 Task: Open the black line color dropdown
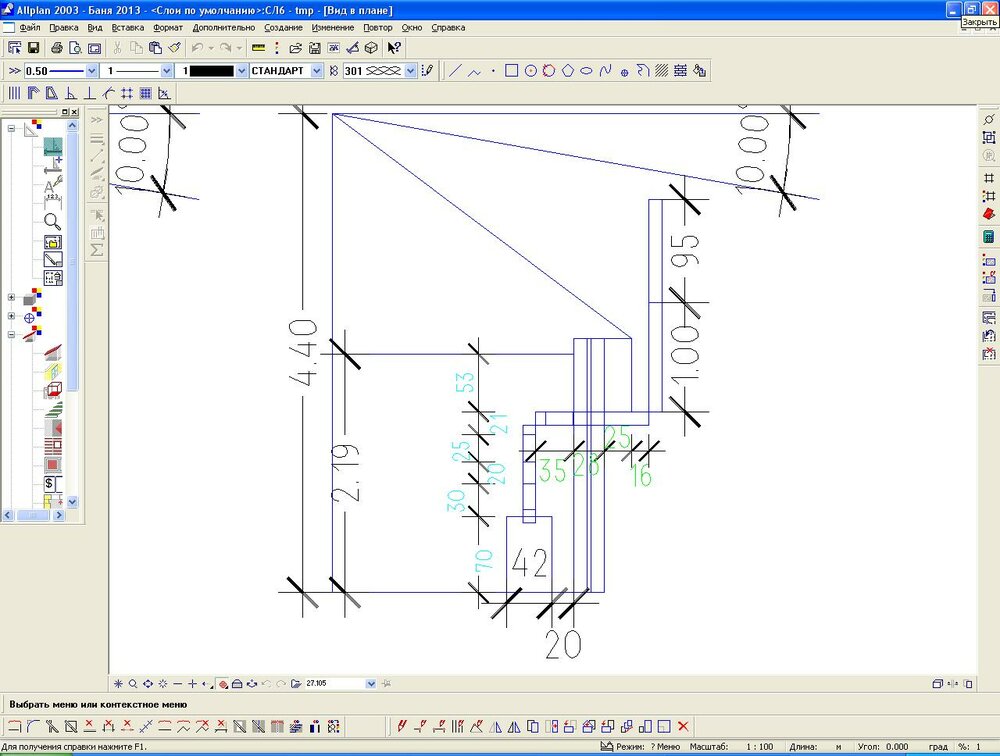point(241,71)
